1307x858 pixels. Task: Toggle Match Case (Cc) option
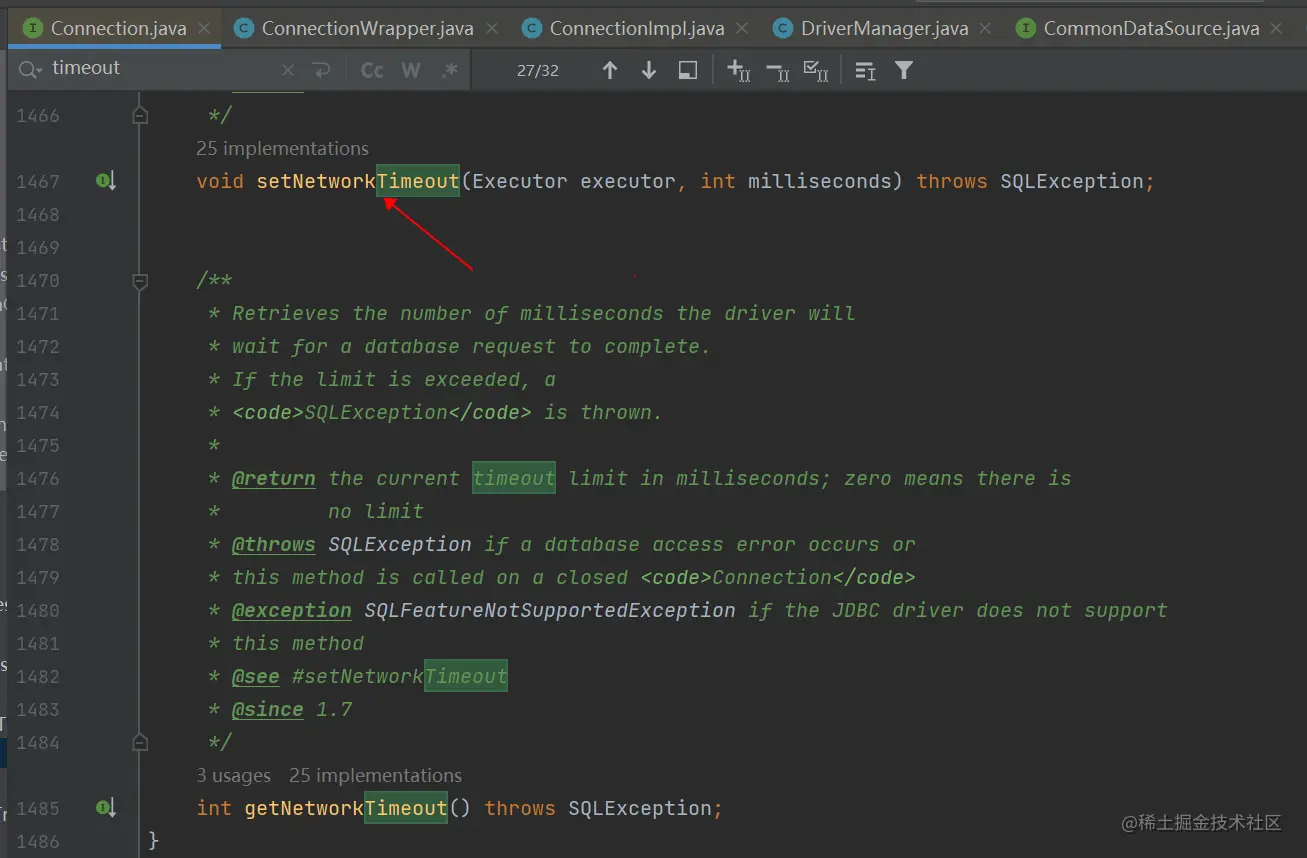click(372, 70)
